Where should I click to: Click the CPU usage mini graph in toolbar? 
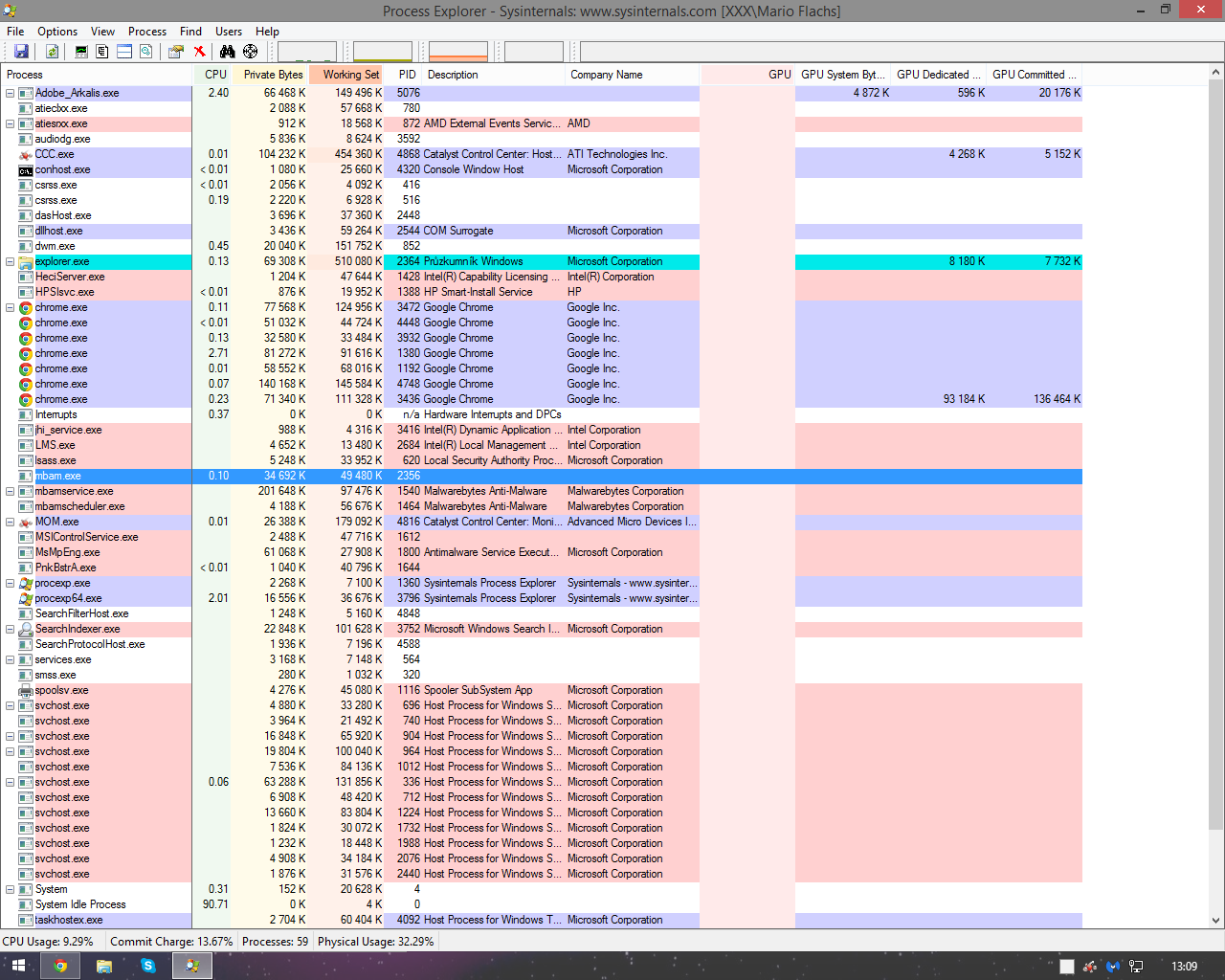pos(307,52)
